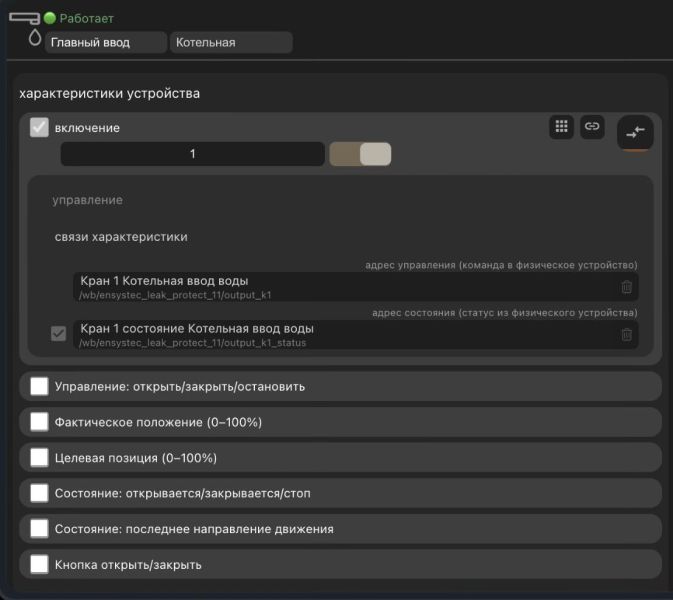Enable Целевая позиция (0–100%) checkbox
Image resolution: width=673 pixels, height=600 pixels.
tap(39, 458)
